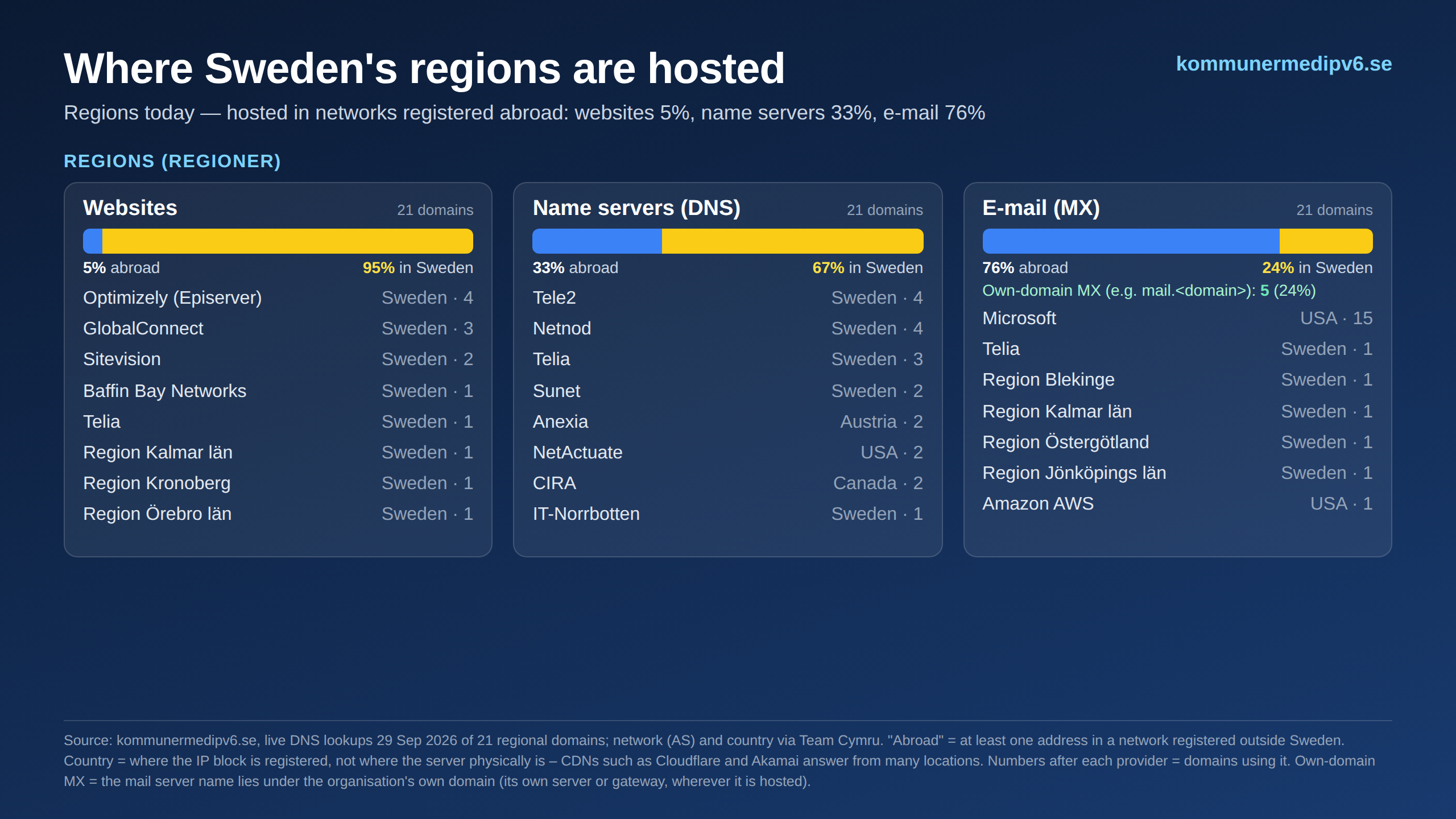Click the '67% in Sweden' label
1456x819 pixels.
coord(868,268)
